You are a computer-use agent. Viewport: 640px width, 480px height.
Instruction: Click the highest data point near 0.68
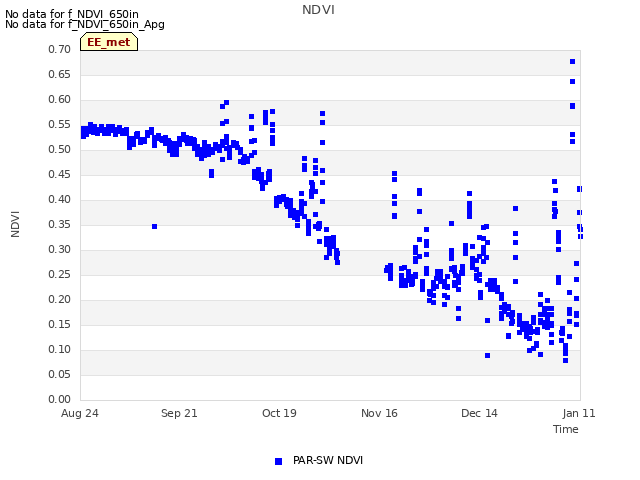pos(573,62)
